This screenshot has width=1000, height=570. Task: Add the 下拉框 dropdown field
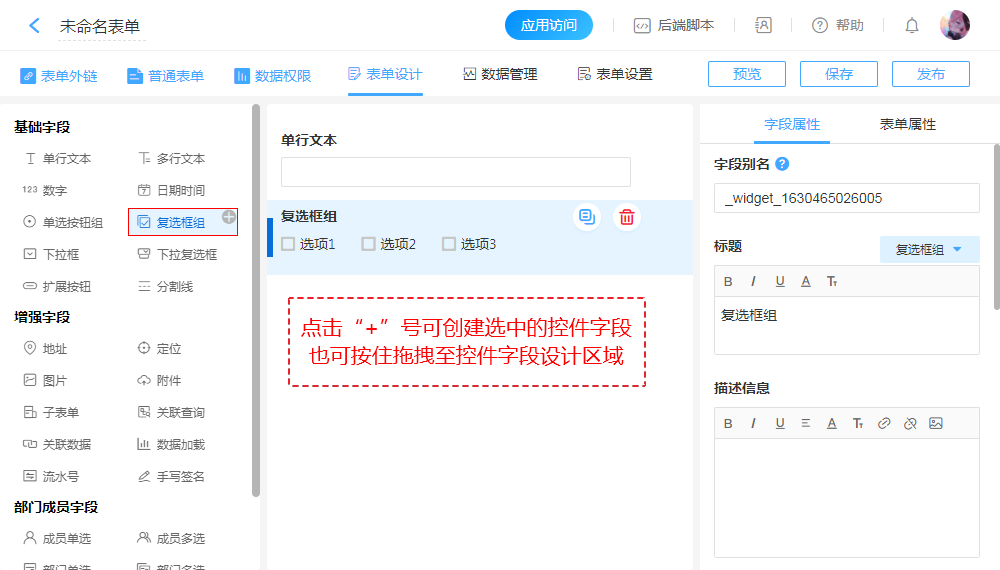click(x=60, y=254)
